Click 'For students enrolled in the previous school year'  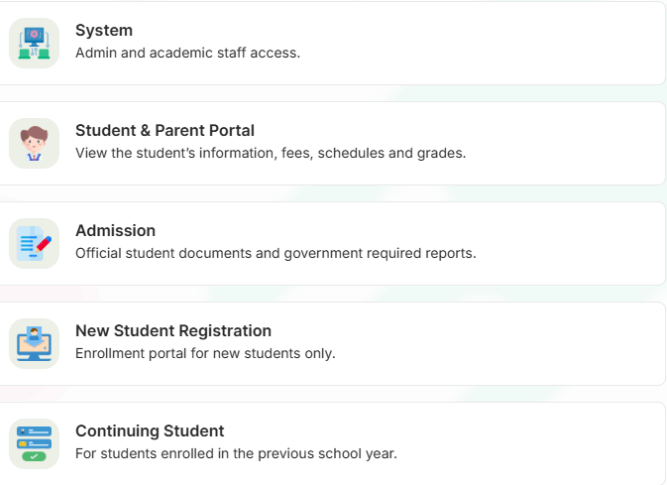(236, 454)
